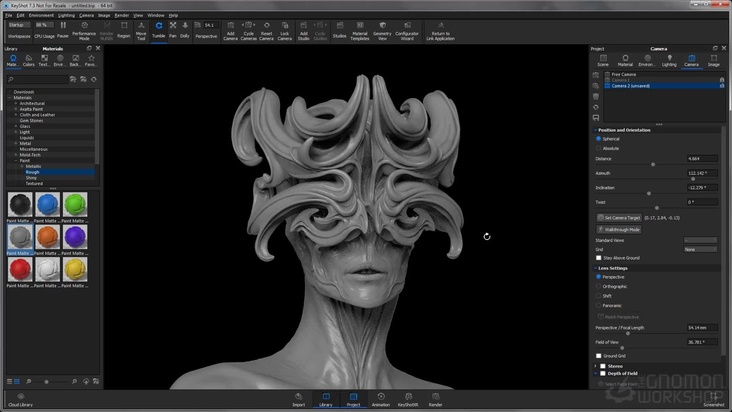Click the orange Paint Matte material thumbnail
This screenshot has height=412, width=732.
pos(47,237)
